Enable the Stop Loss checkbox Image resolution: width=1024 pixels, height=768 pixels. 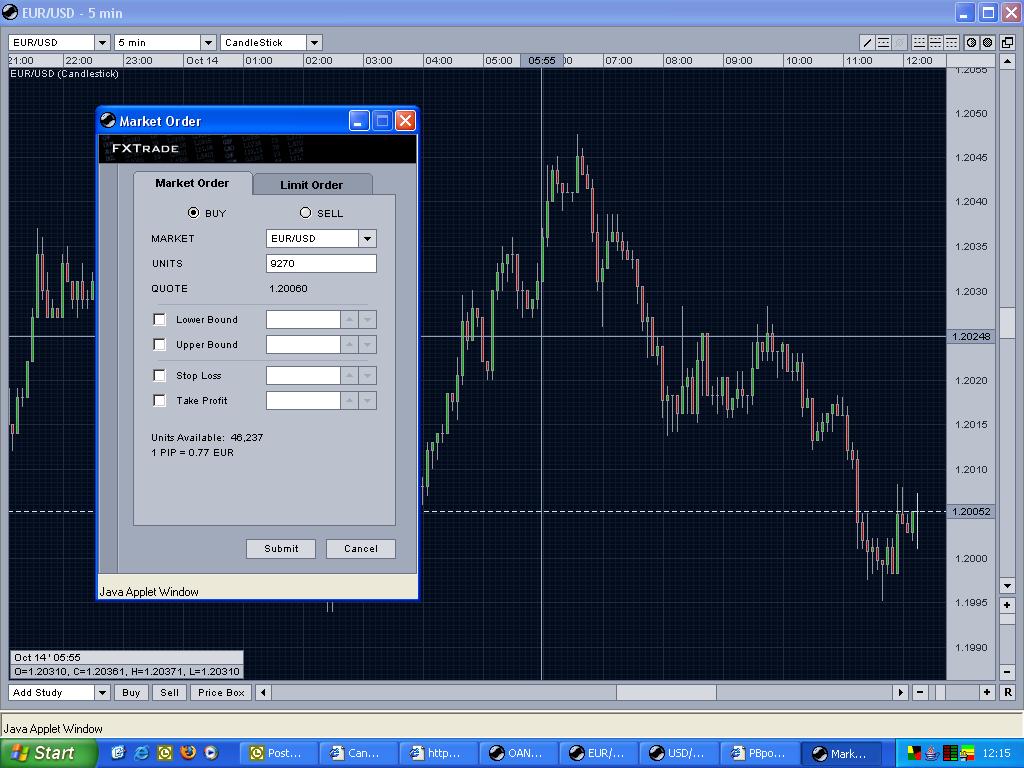(159, 375)
